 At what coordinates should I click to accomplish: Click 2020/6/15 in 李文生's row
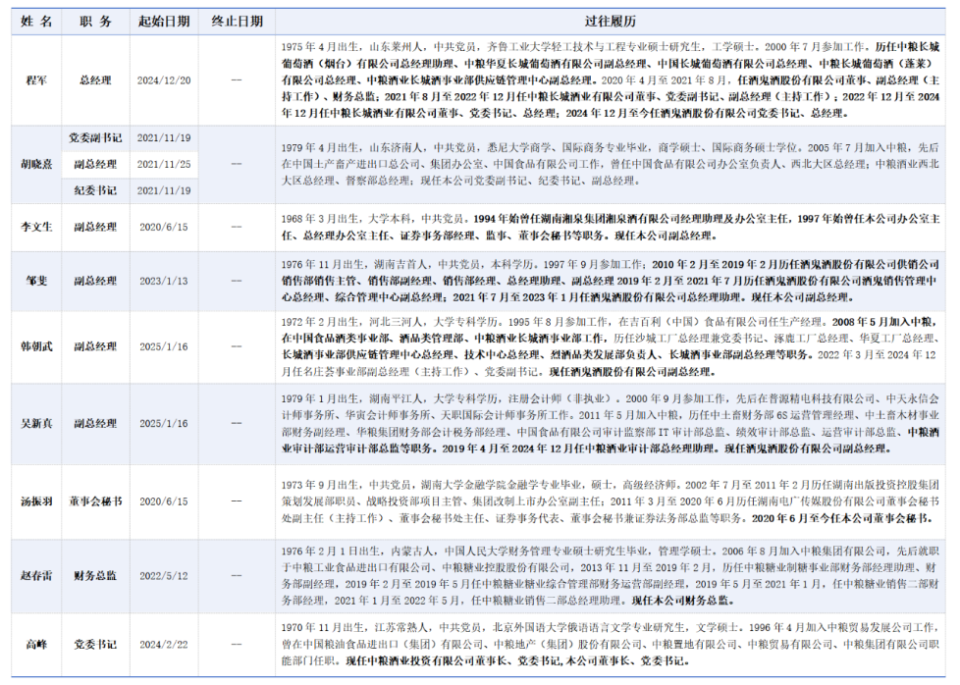(163, 226)
